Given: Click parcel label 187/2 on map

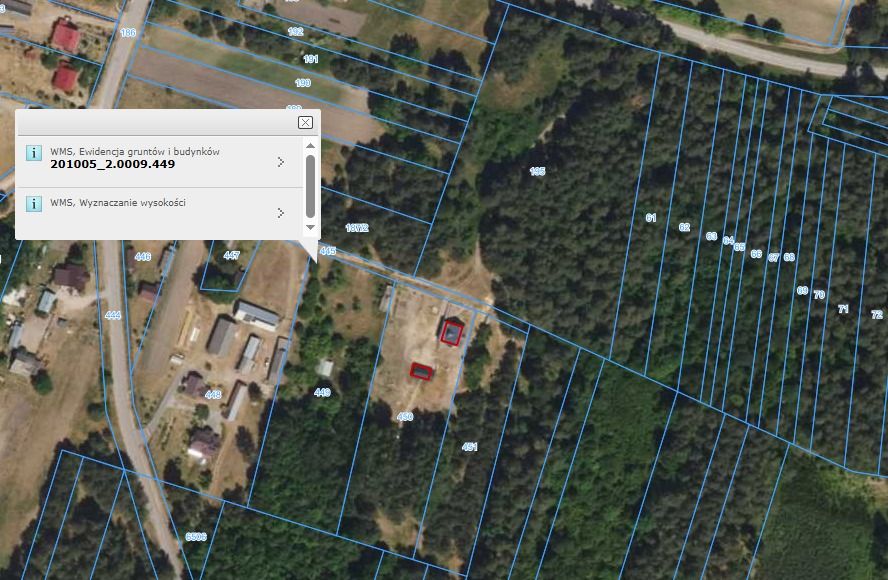Looking at the screenshot, I should (x=357, y=228).
